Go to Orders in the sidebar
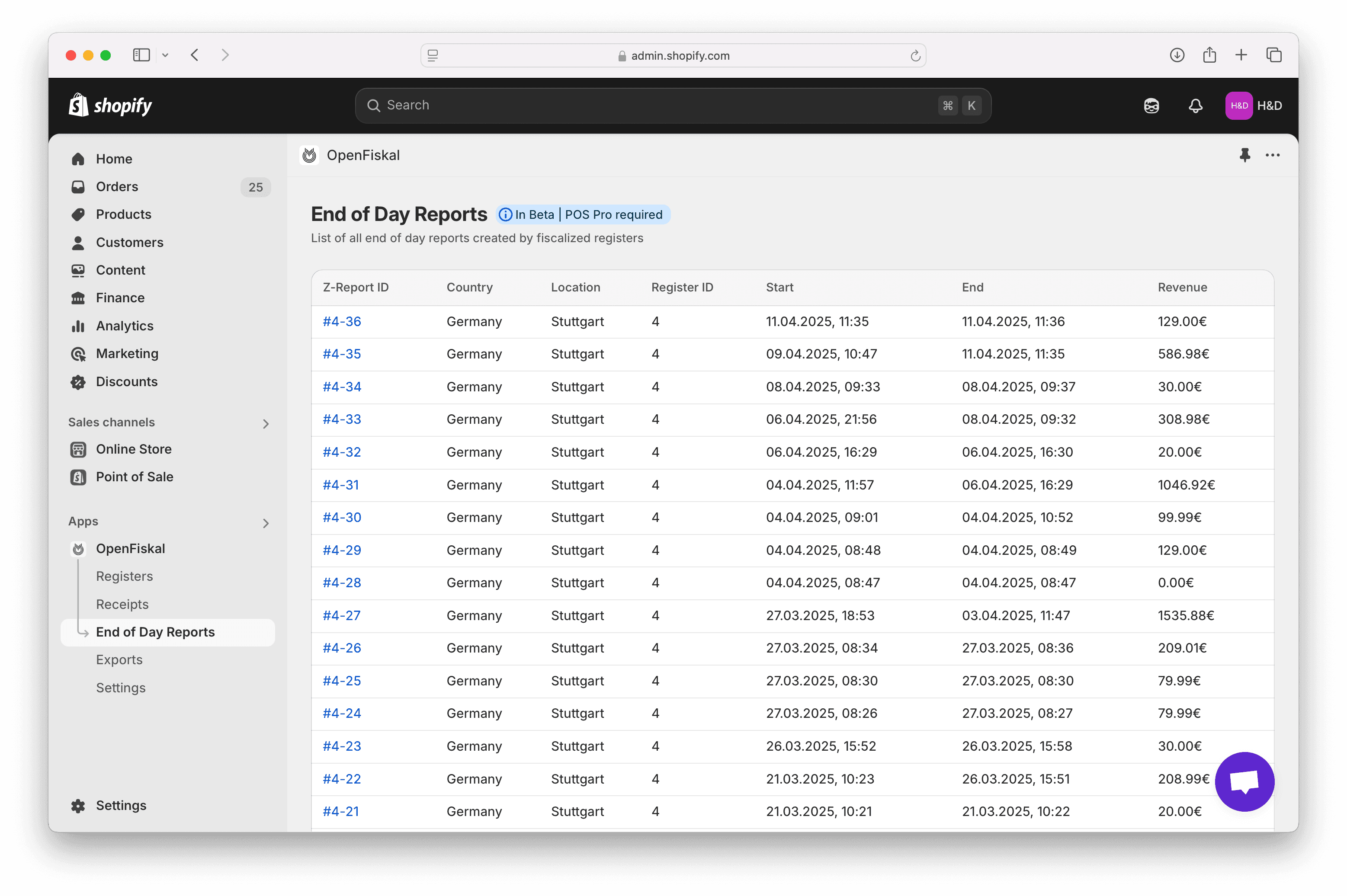This screenshot has height=896, width=1347. click(117, 187)
